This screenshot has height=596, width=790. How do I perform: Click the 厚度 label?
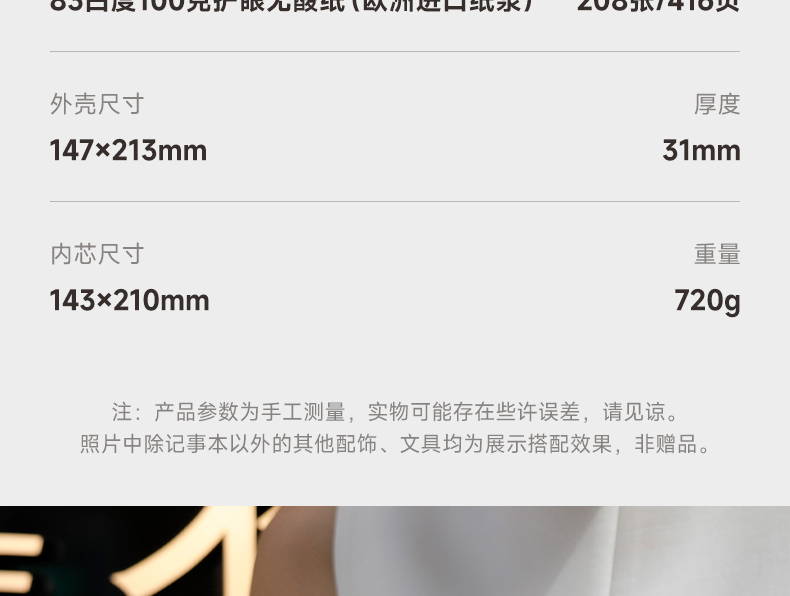pos(717,104)
